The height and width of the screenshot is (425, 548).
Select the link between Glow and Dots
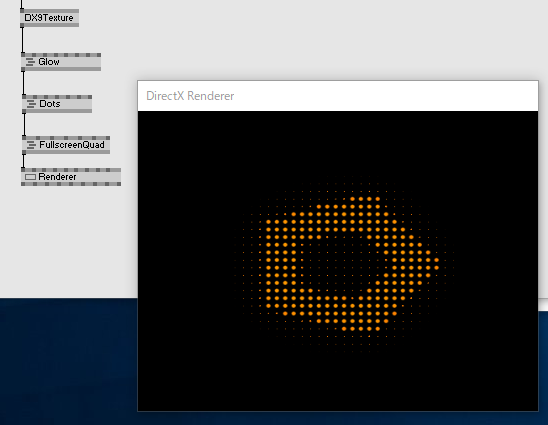[24, 83]
